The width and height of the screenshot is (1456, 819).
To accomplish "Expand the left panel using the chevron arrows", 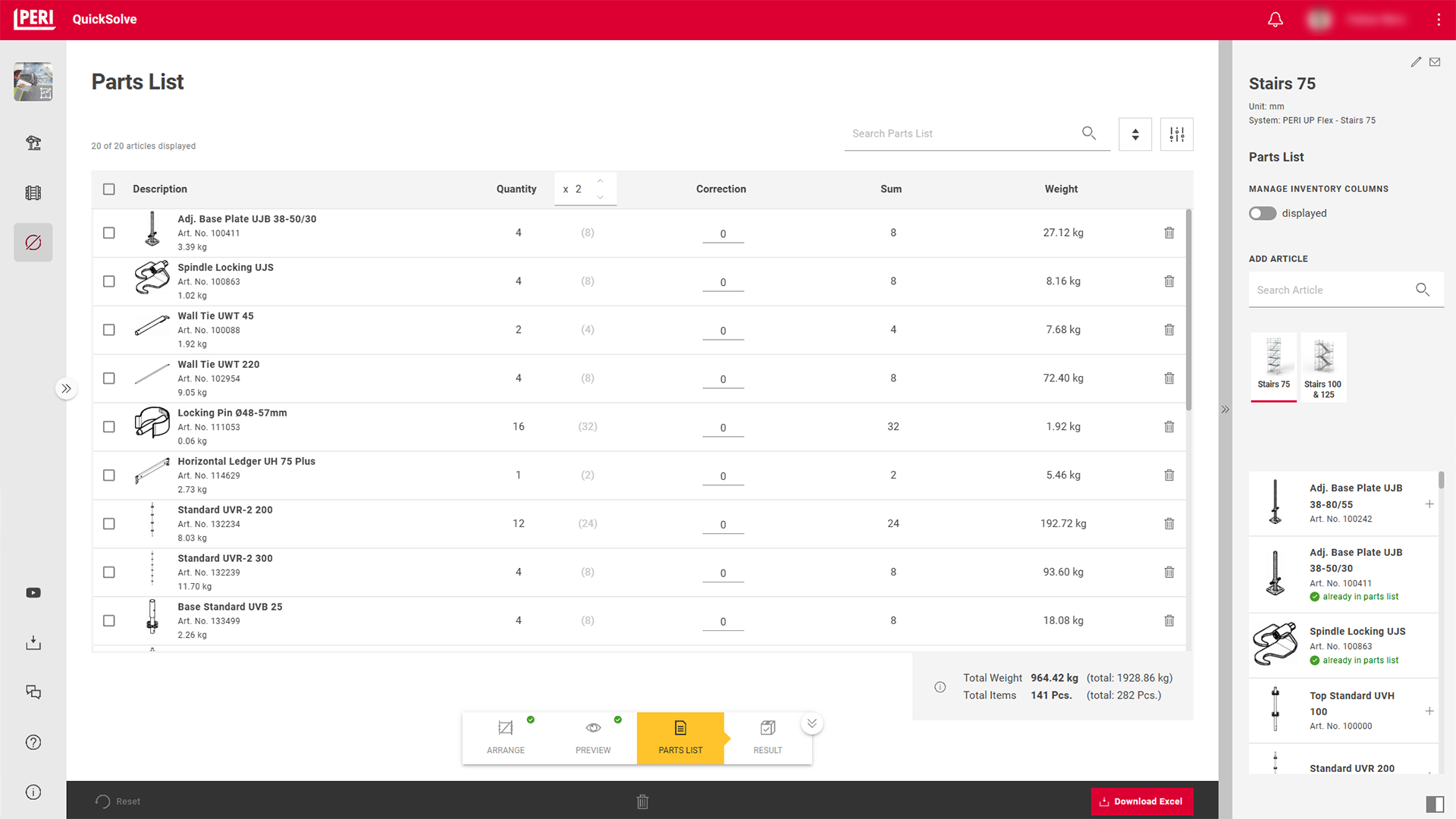I will click(67, 388).
